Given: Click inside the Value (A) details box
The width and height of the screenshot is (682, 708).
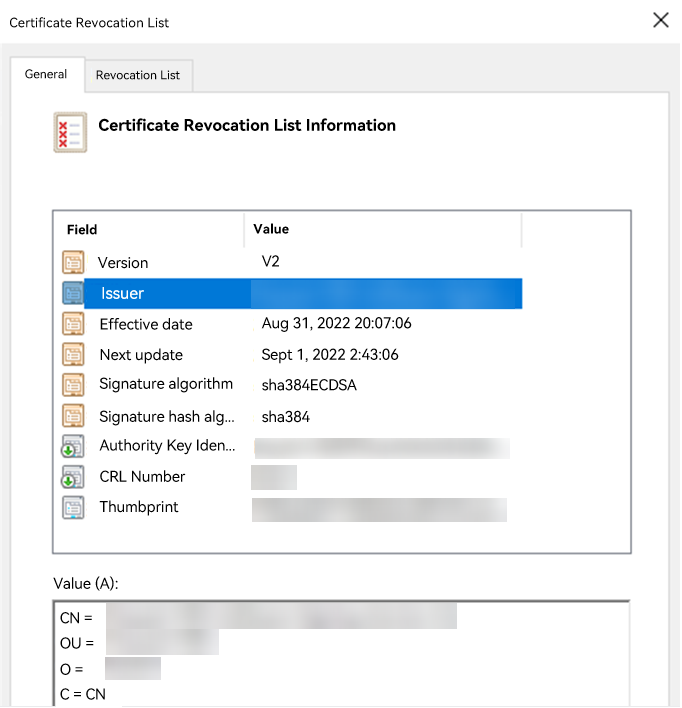Looking at the screenshot, I should pyautogui.click(x=340, y=655).
